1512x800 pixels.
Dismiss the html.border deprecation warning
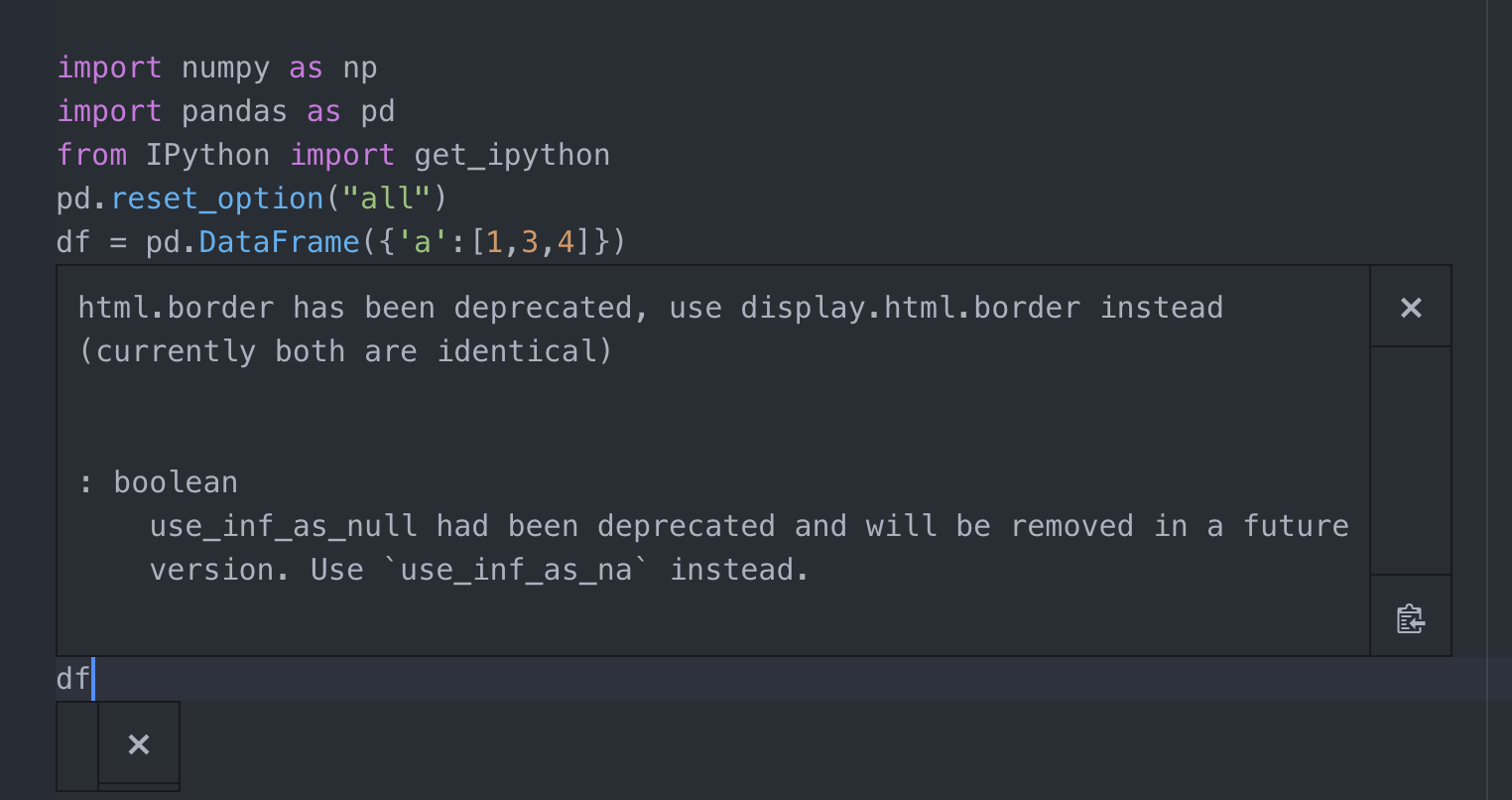[x=1410, y=307]
